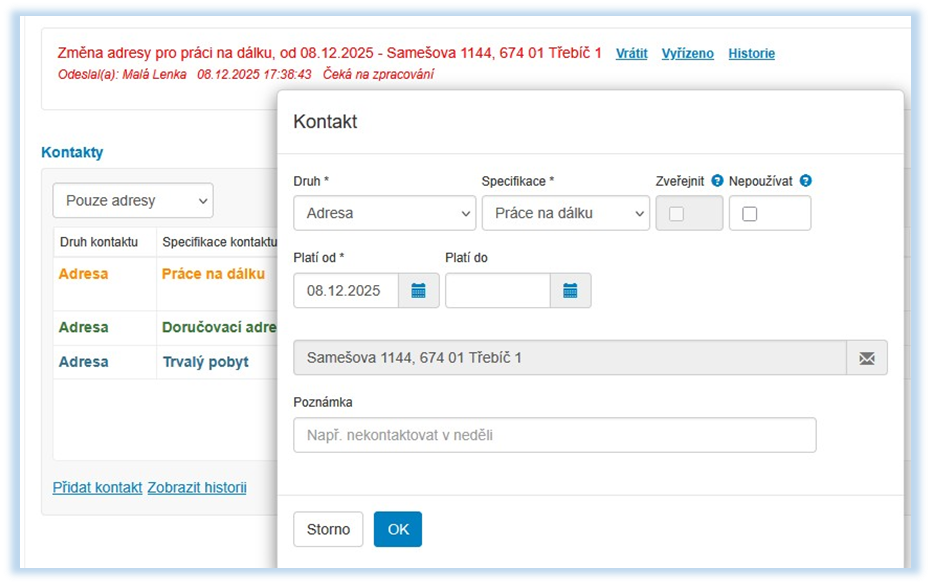Select the Trvalý pobyt address row
The image size is (931, 584).
tap(205, 362)
